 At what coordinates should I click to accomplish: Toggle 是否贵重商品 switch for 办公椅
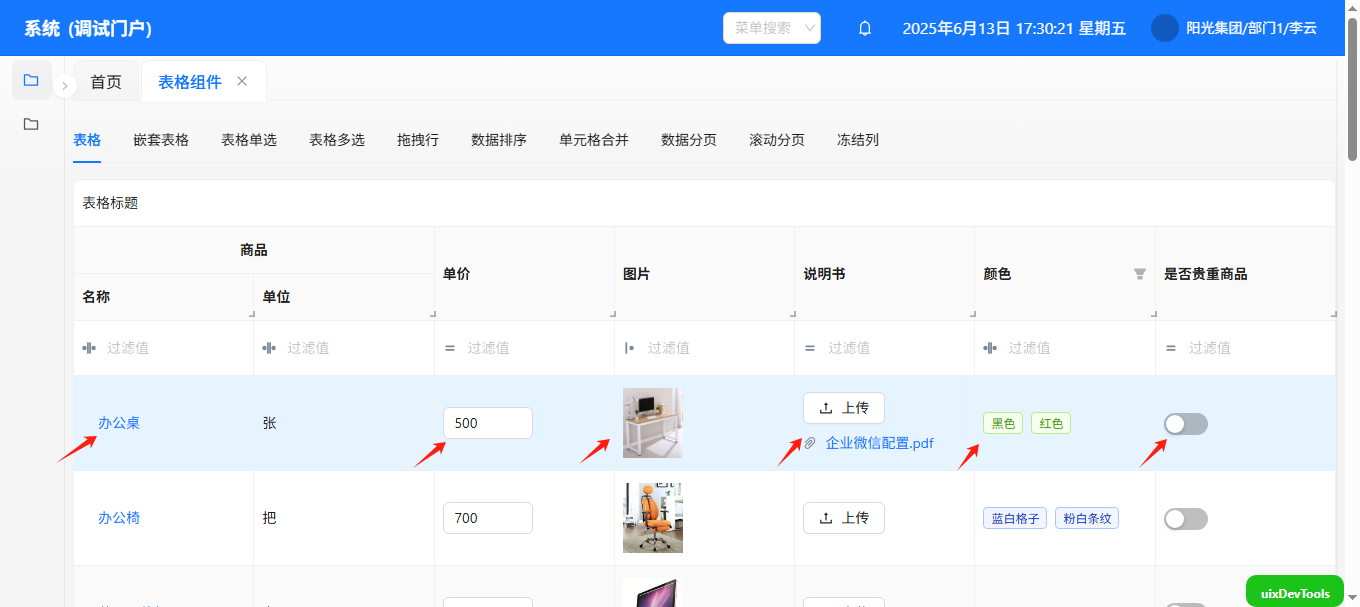pos(1186,519)
